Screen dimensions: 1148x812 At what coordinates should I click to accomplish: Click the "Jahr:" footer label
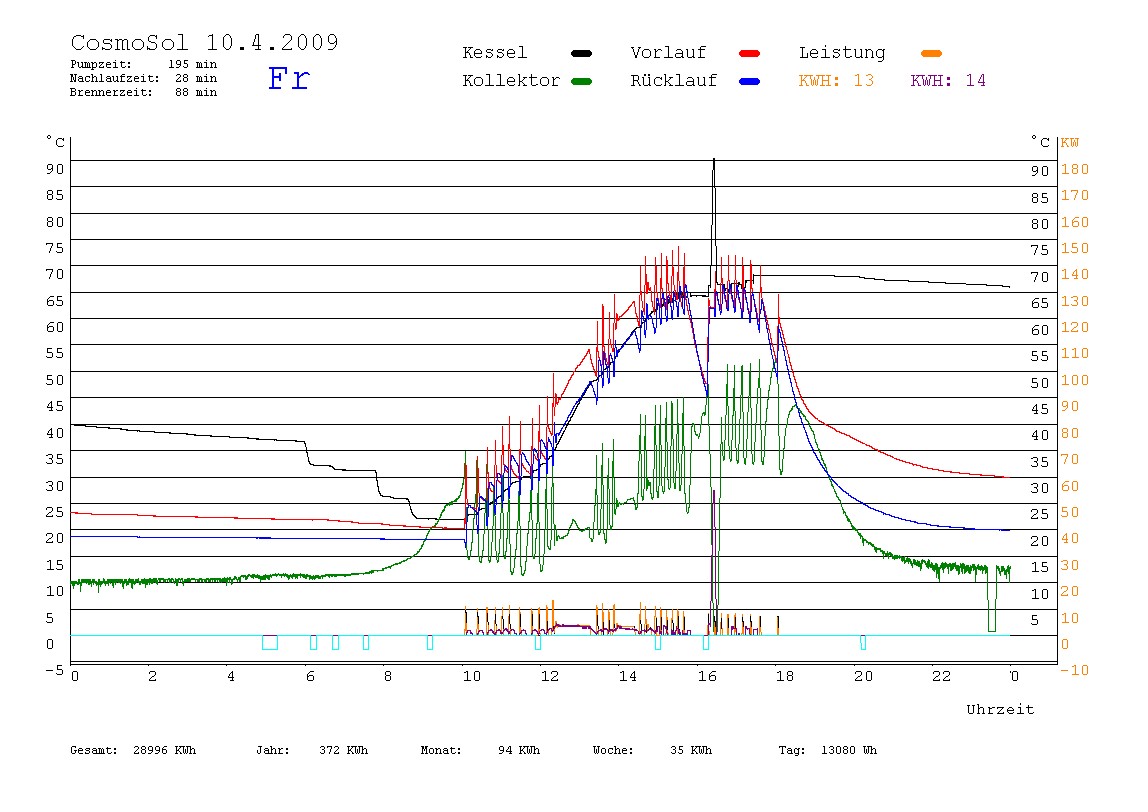coord(272,750)
